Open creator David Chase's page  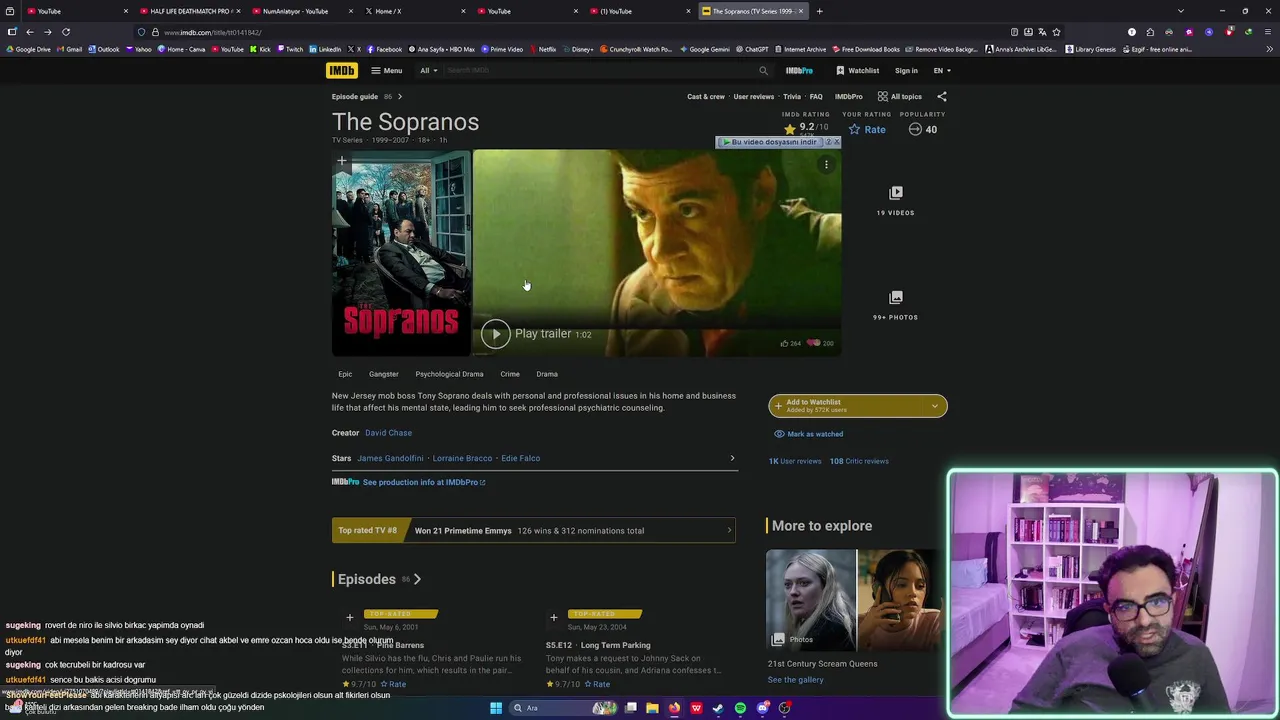pos(388,433)
